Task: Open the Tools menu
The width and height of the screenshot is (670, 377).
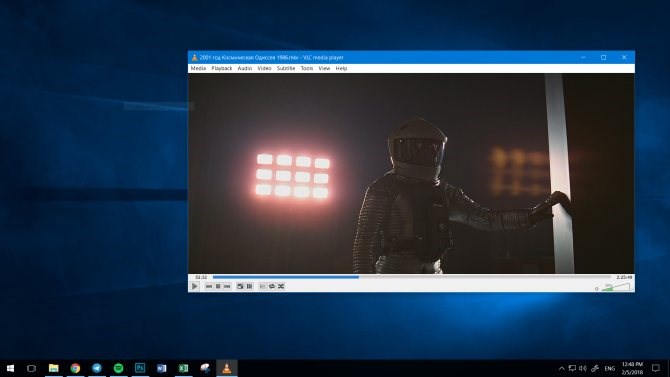Action: tap(307, 68)
